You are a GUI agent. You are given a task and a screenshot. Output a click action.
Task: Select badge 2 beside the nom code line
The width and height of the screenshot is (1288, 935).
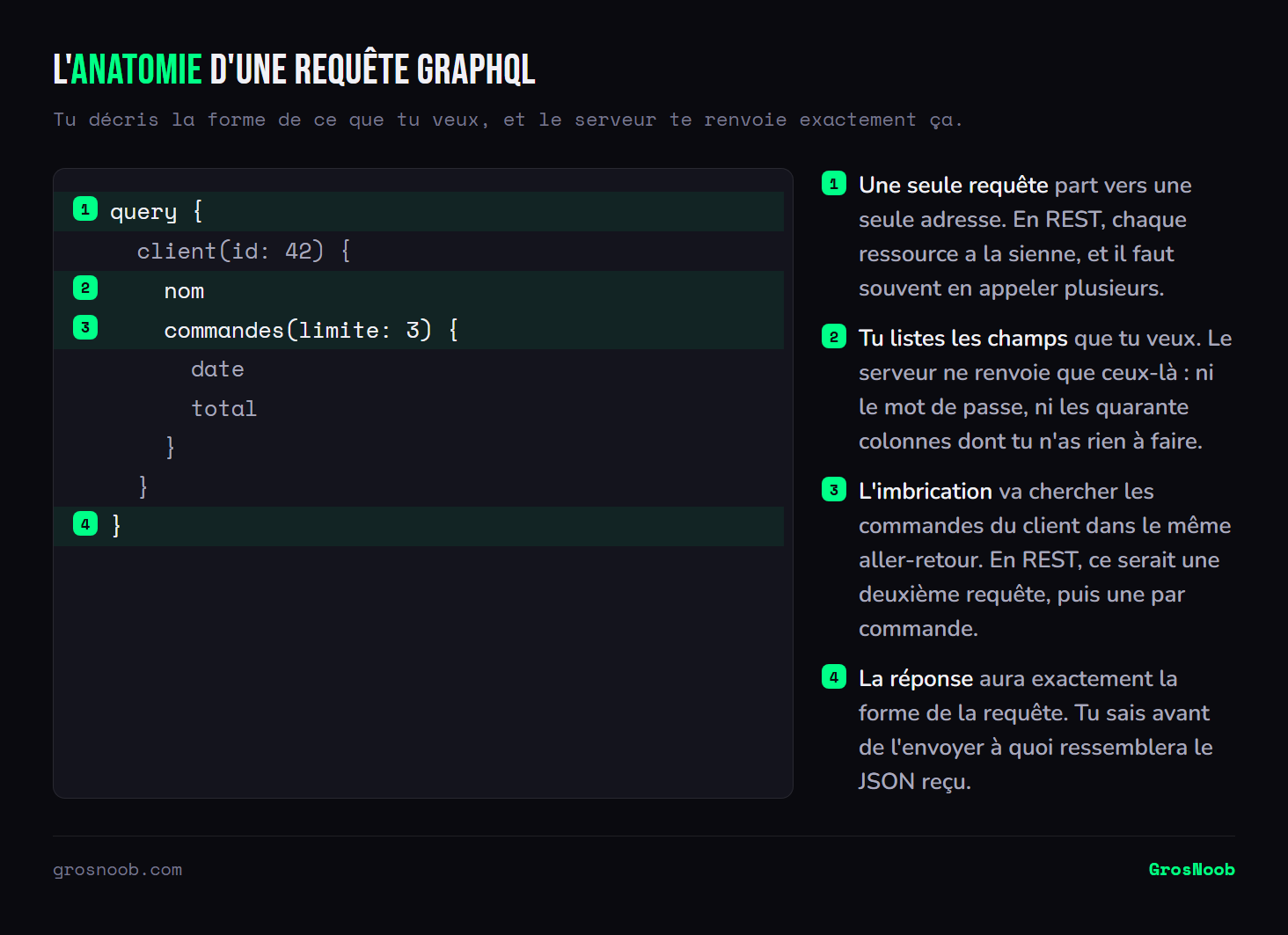(85, 288)
